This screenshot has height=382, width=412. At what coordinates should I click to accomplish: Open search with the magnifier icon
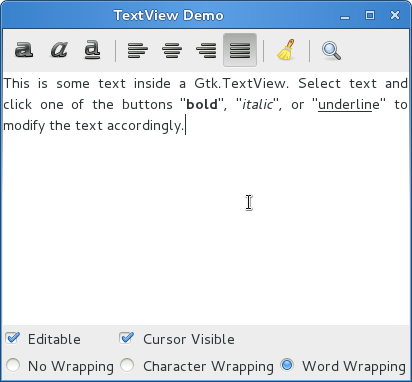[331, 50]
